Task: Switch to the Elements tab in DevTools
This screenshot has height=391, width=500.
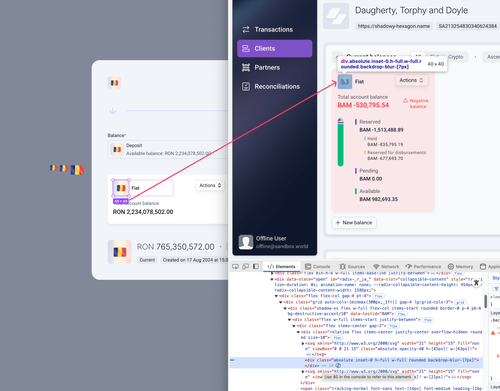Action: tap(281, 267)
